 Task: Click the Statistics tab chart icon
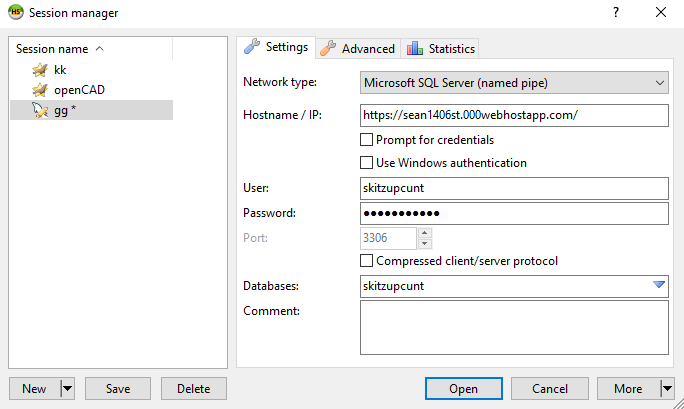click(415, 48)
